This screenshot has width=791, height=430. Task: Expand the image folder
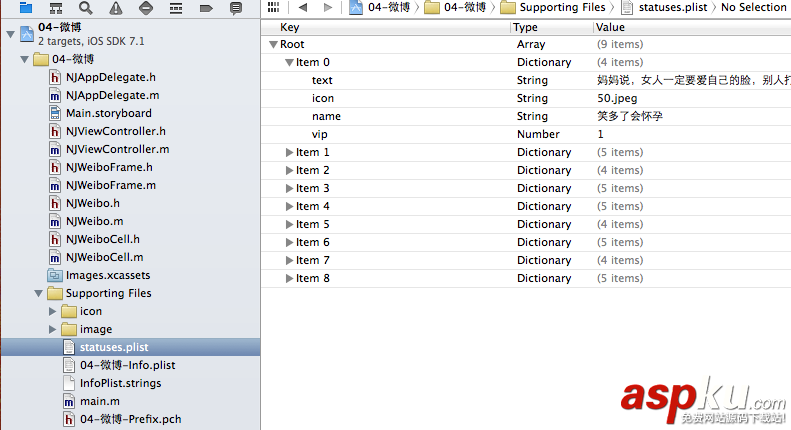52,330
